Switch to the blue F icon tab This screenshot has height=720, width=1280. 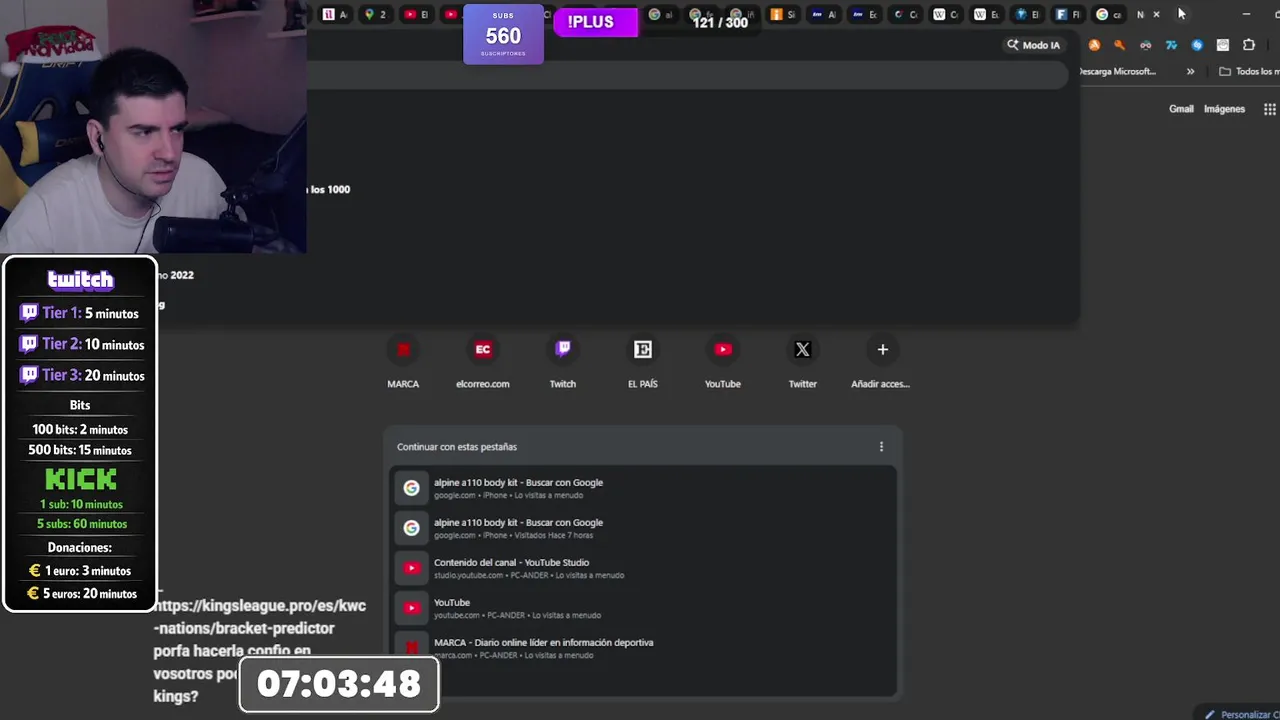(x=1068, y=14)
